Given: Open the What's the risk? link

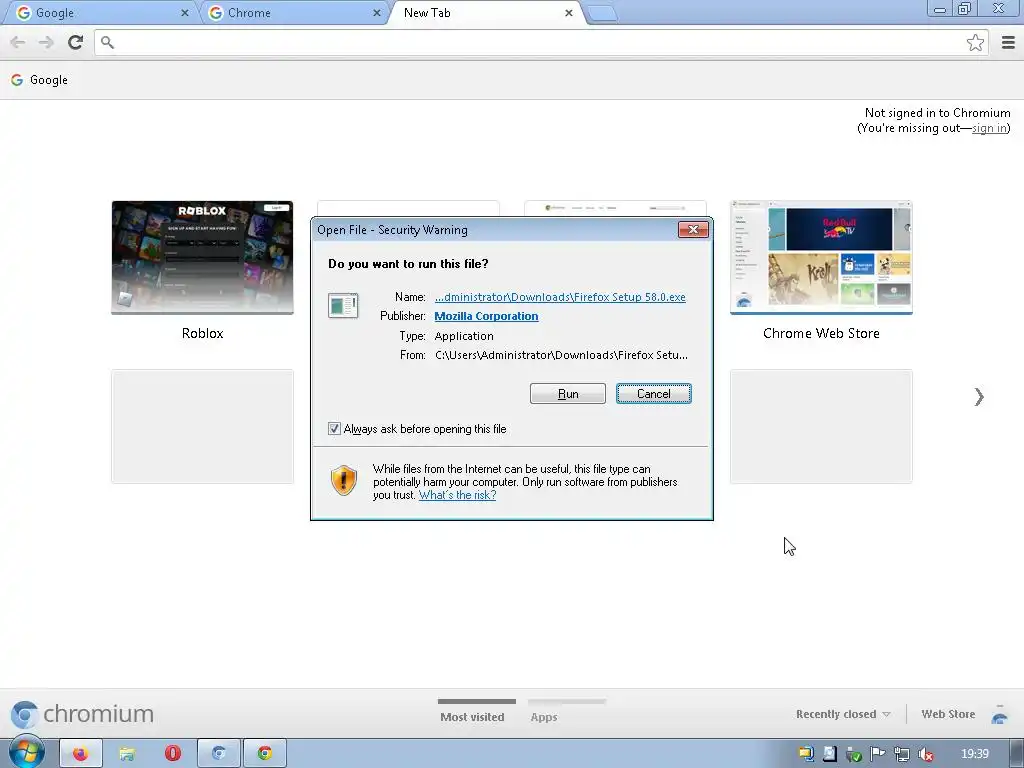Looking at the screenshot, I should pos(457,495).
